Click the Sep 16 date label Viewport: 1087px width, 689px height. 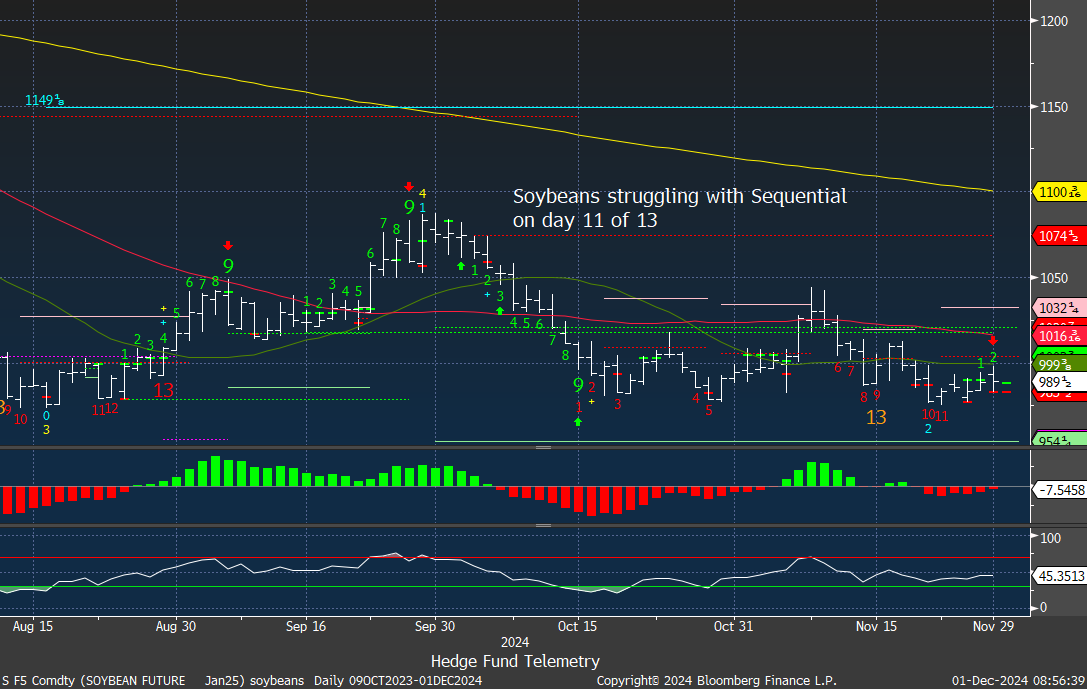(306, 627)
